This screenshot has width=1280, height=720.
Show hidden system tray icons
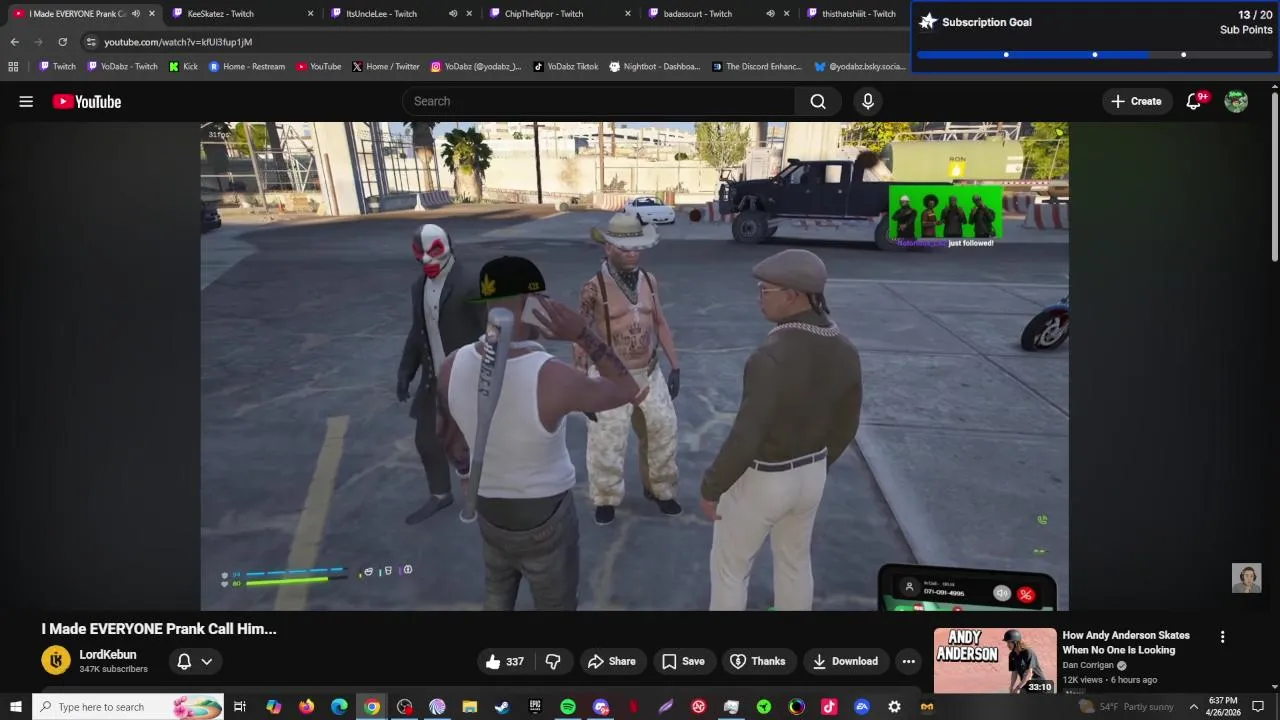[x=1193, y=707]
